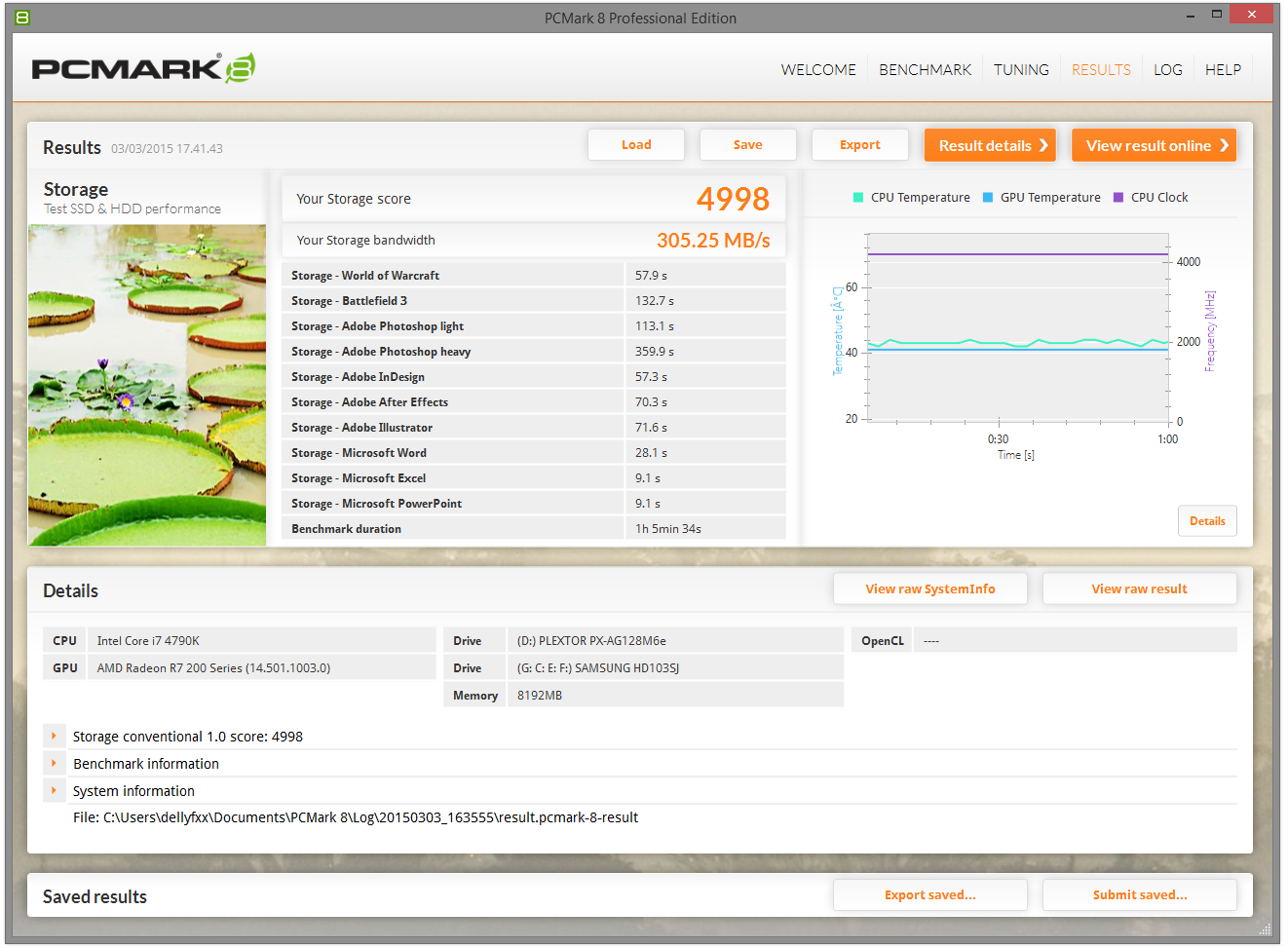Click Submit saved... button
Viewport: 1288px width, 948px height.
[1140, 895]
